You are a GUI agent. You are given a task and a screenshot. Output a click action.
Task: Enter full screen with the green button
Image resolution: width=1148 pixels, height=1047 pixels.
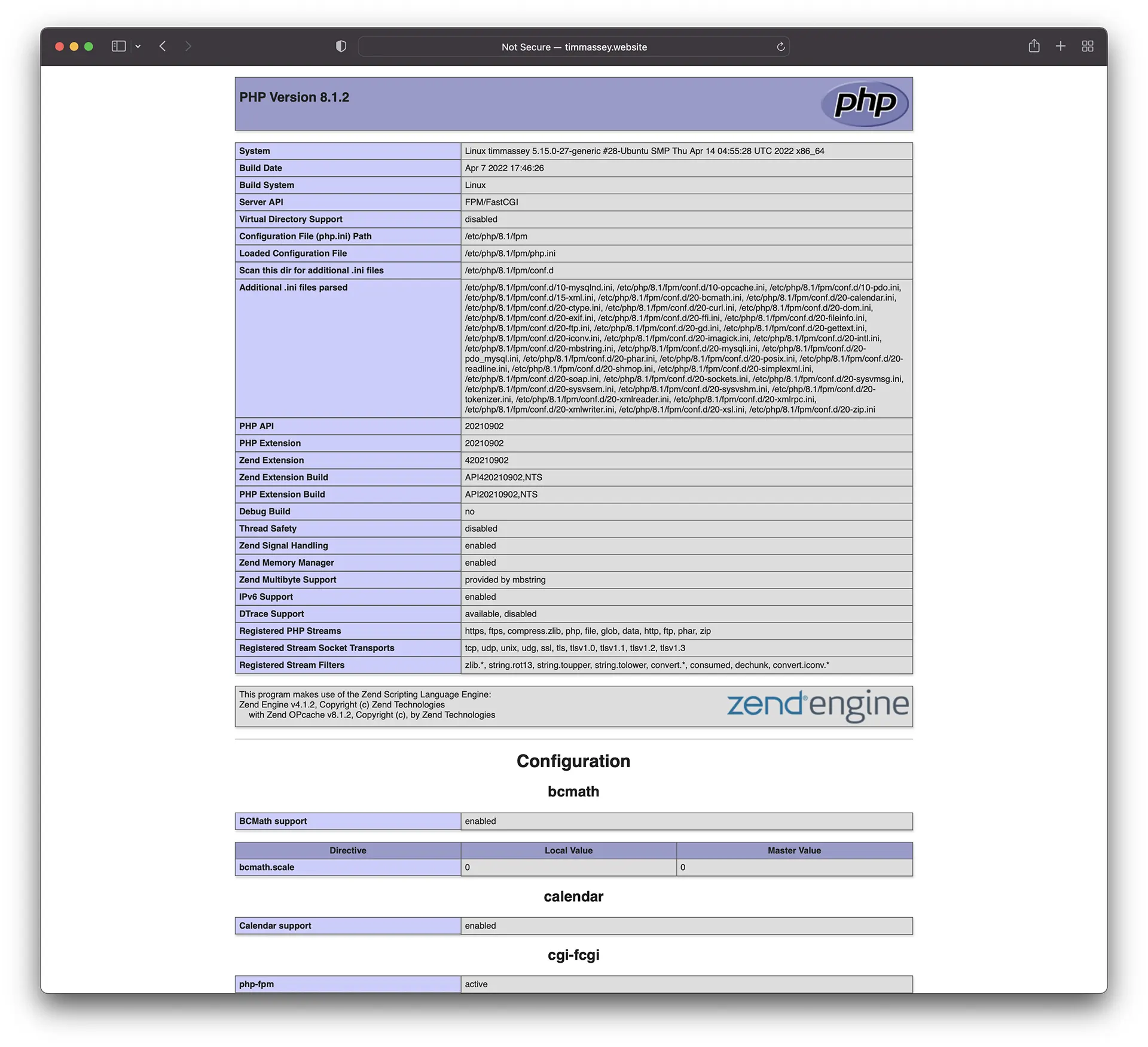click(88, 47)
